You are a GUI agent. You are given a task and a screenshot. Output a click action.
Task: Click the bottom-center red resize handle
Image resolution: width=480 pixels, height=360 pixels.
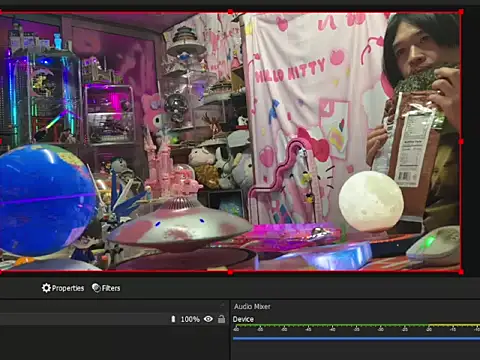[x=230, y=272]
